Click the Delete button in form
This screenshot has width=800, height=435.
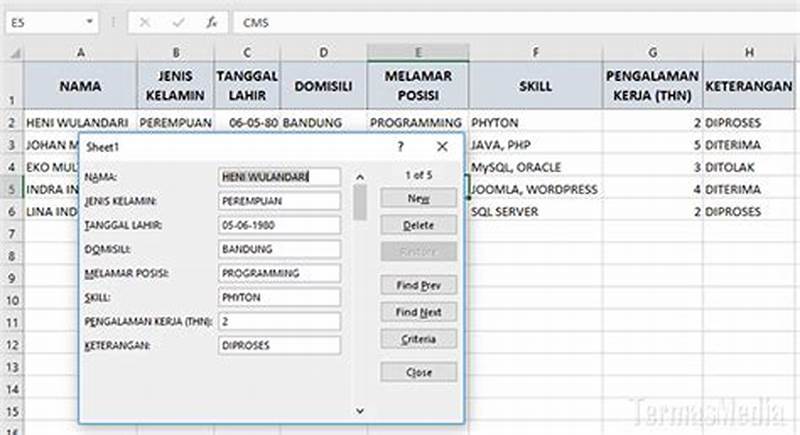[x=418, y=225]
